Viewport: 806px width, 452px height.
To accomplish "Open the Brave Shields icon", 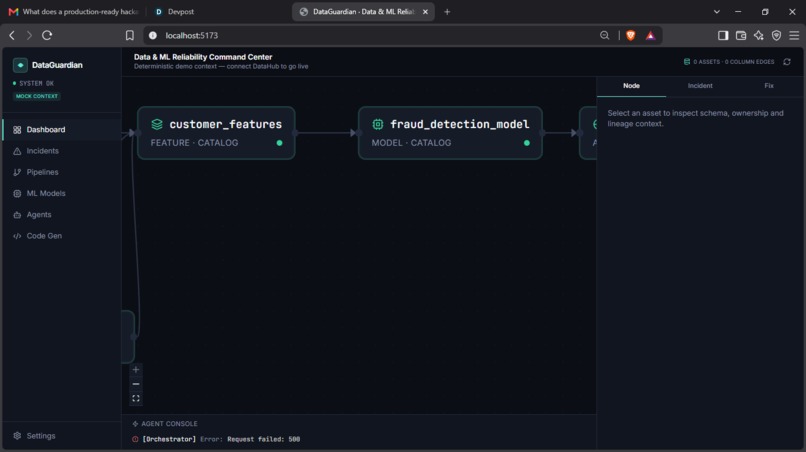I will [x=631, y=35].
